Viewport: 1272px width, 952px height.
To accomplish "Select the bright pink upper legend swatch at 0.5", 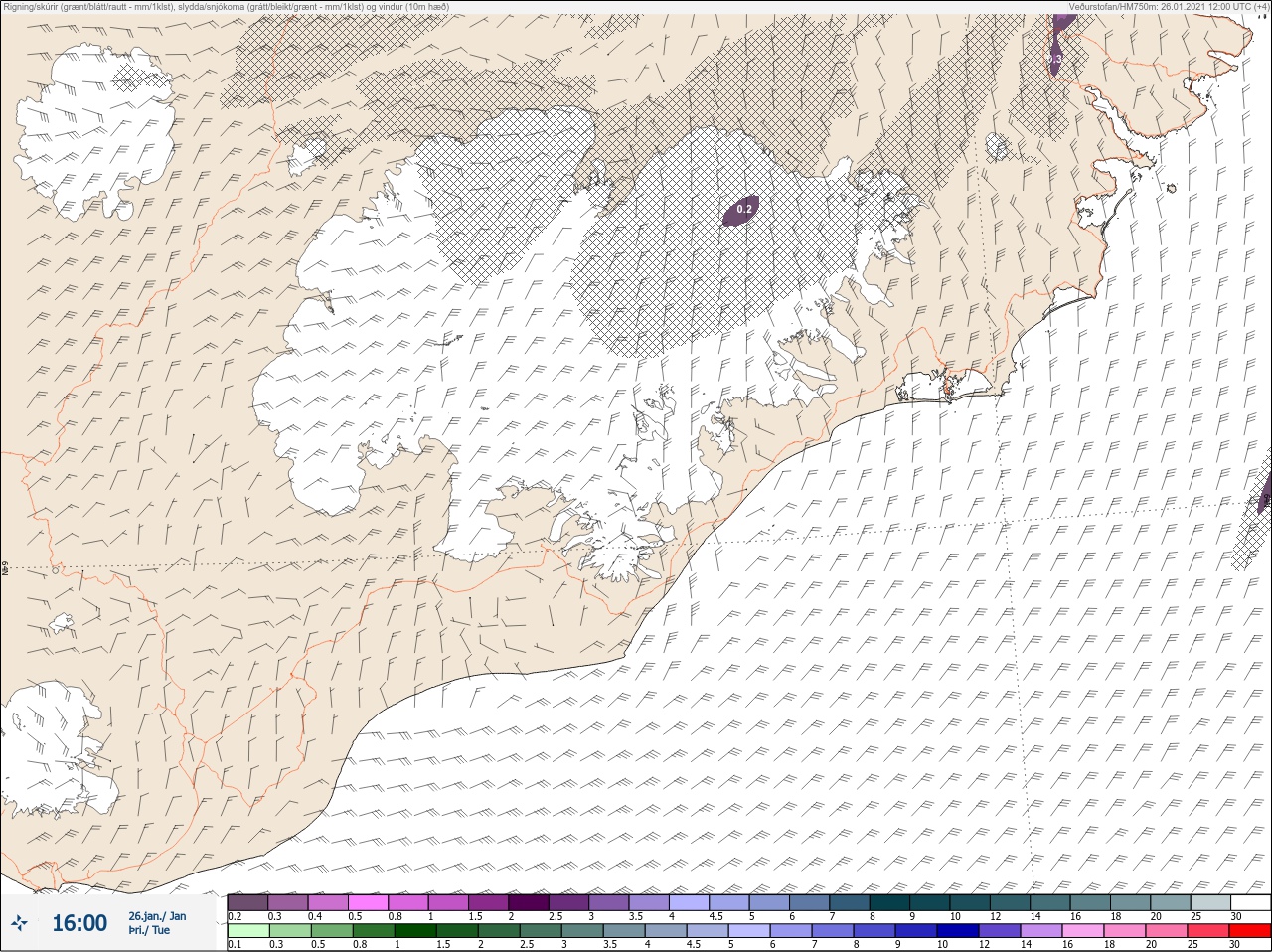I will (368, 902).
